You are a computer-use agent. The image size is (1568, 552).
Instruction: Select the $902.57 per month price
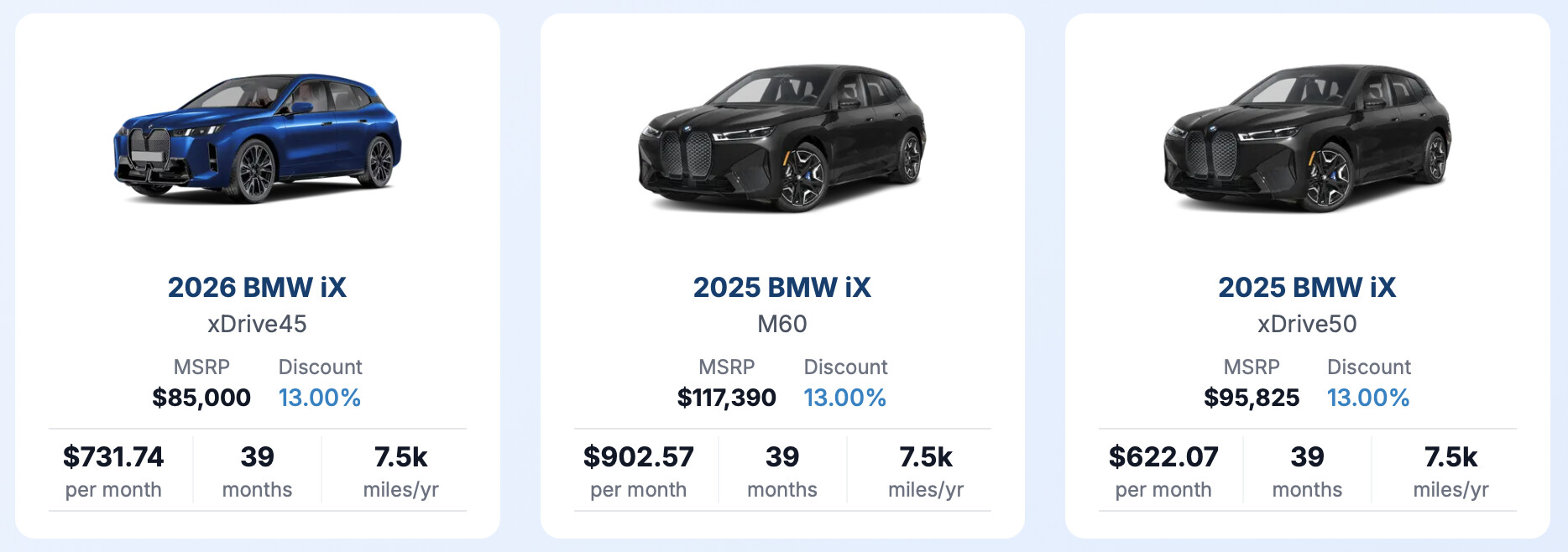point(639,457)
